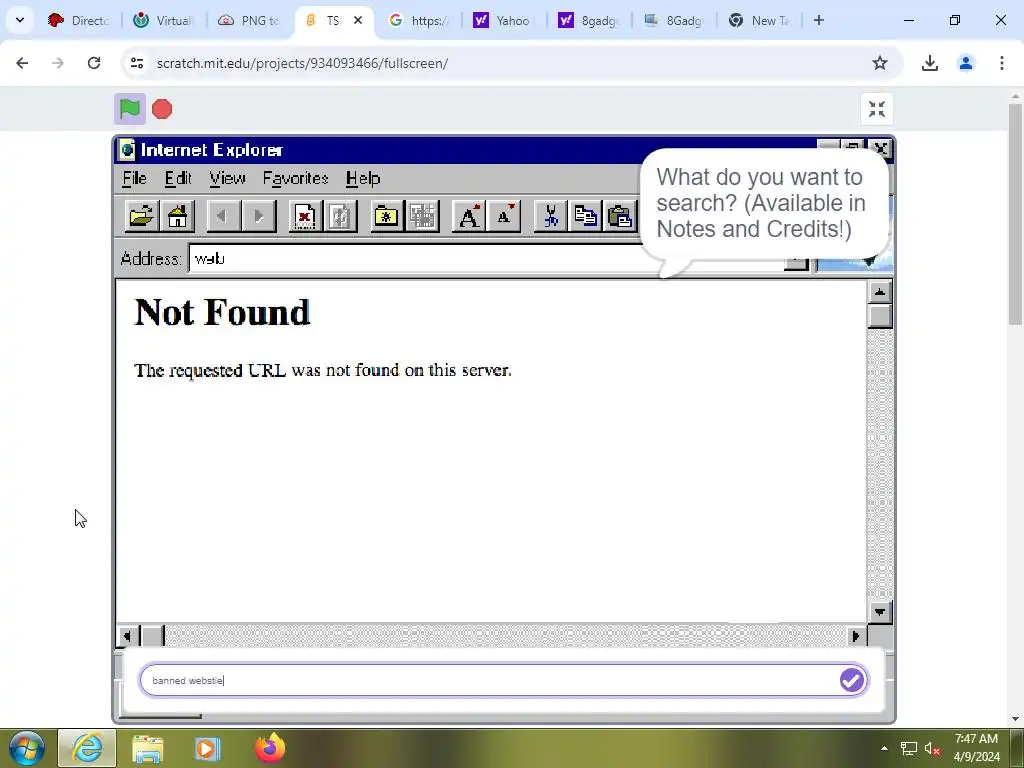Switch to the Yahoo tab
The width and height of the screenshot is (1024, 768).
tap(504, 21)
